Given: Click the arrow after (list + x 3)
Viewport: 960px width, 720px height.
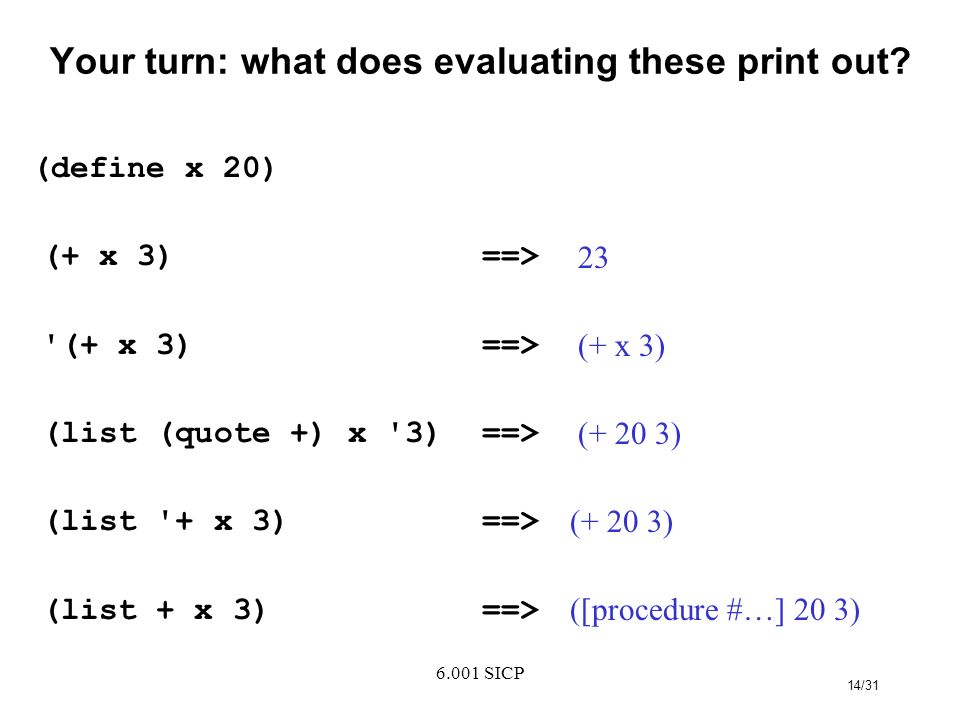Looking at the screenshot, I should 510,610.
